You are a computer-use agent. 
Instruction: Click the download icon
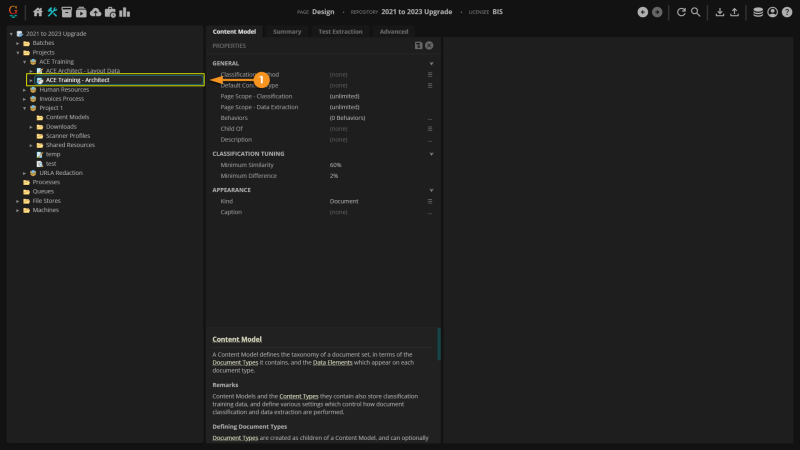point(719,12)
